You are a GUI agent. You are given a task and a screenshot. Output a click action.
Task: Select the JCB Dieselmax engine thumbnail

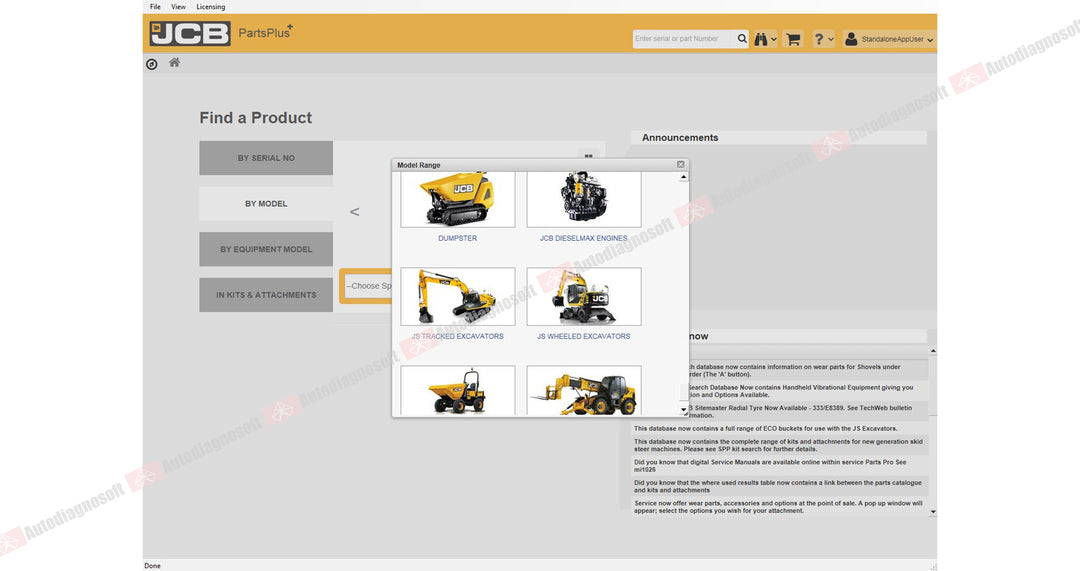pyautogui.click(x=583, y=200)
